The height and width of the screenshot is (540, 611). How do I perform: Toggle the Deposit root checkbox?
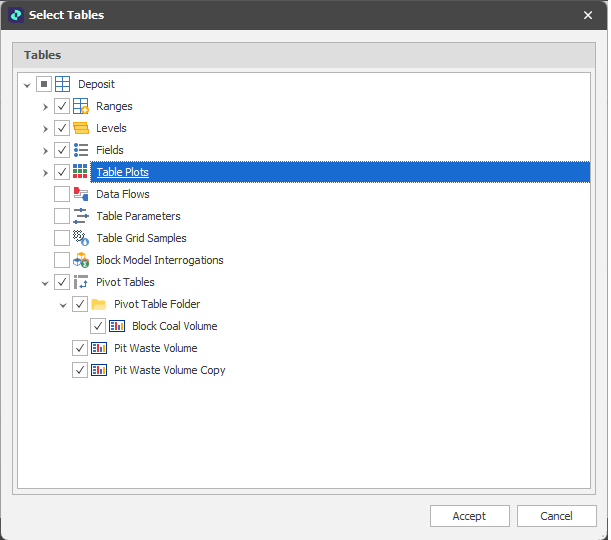click(x=44, y=84)
